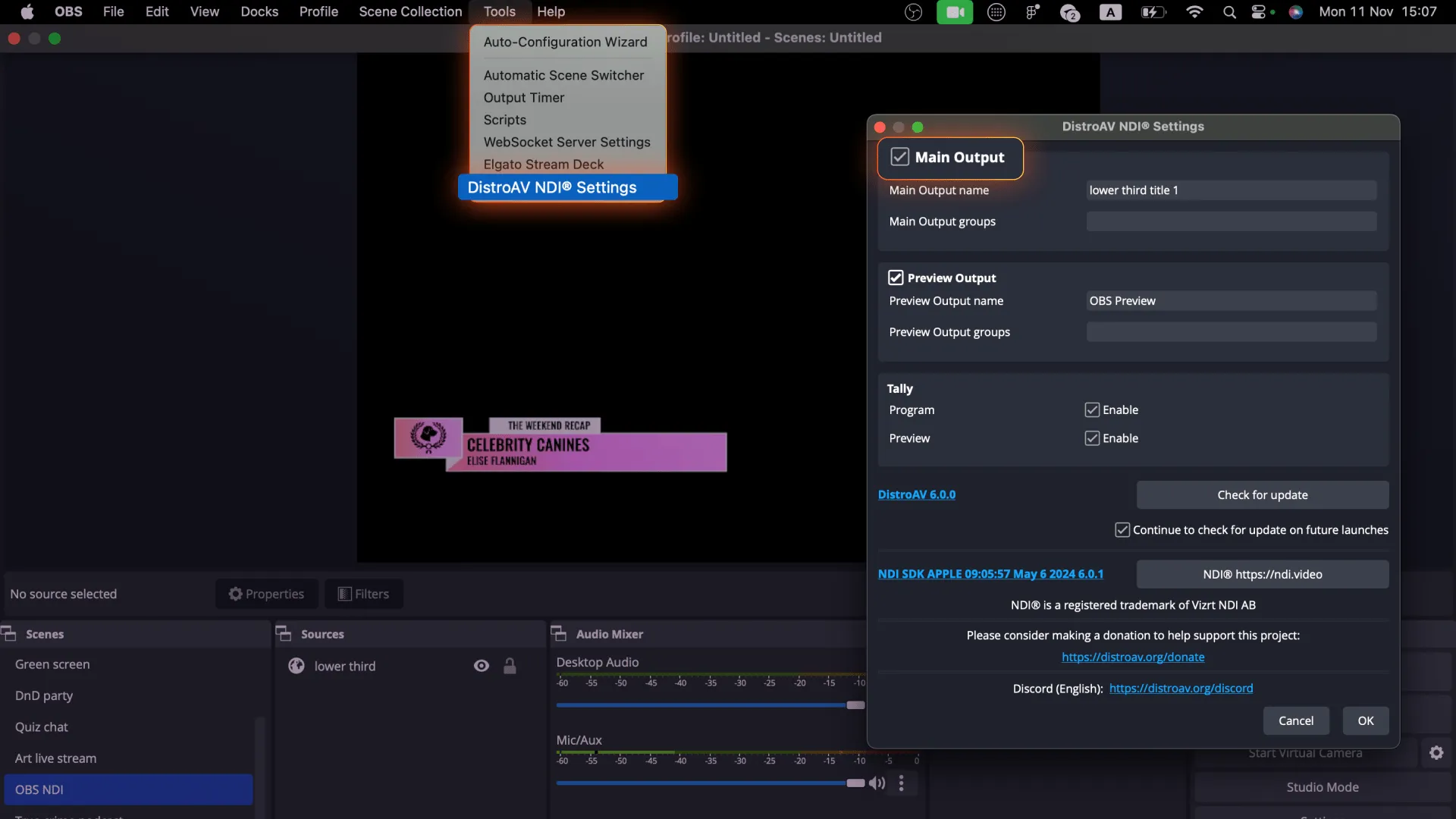Open the Scene Collection menu
Image resolution: width=1456 pixels, height=819 pixels.
(x=410, y=11)
